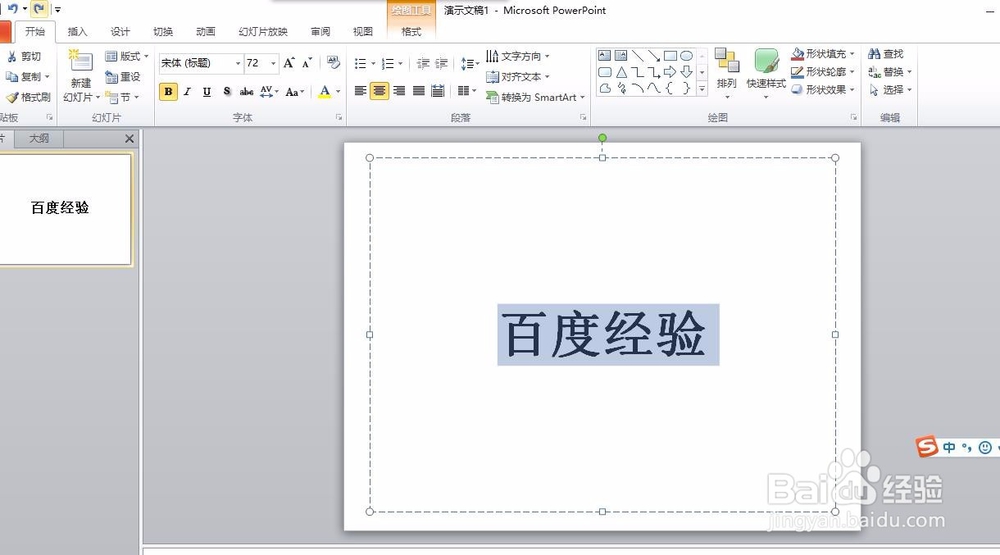Select the triangle shape in gallery
Screen dimensions: 1000x555
pos(621,72)
